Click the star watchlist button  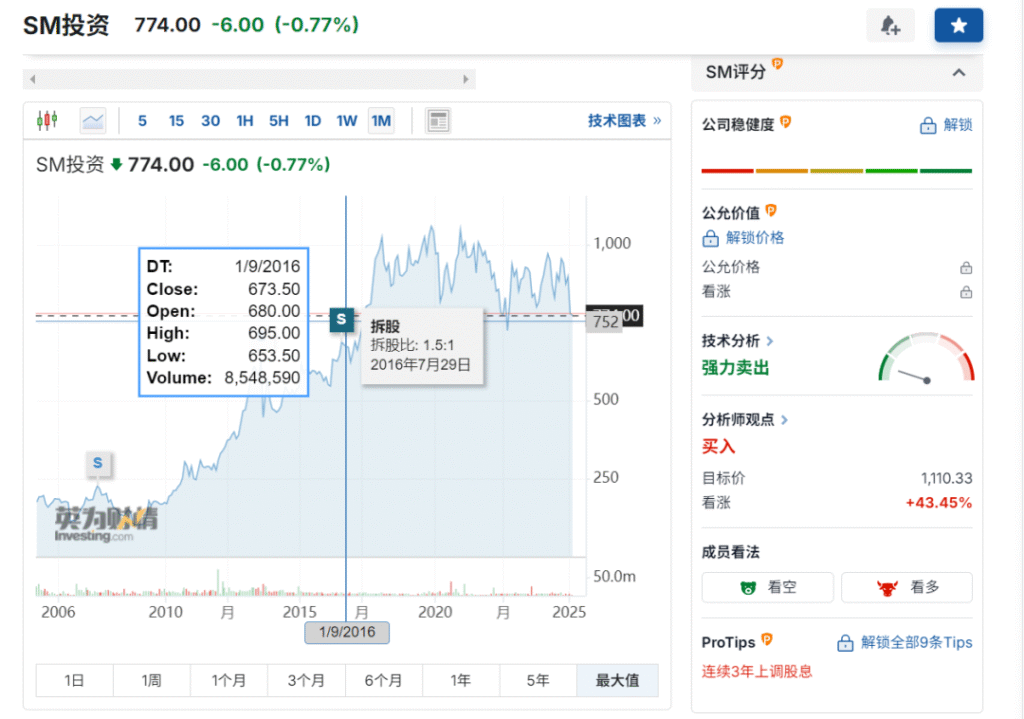(x=958, y=26)
